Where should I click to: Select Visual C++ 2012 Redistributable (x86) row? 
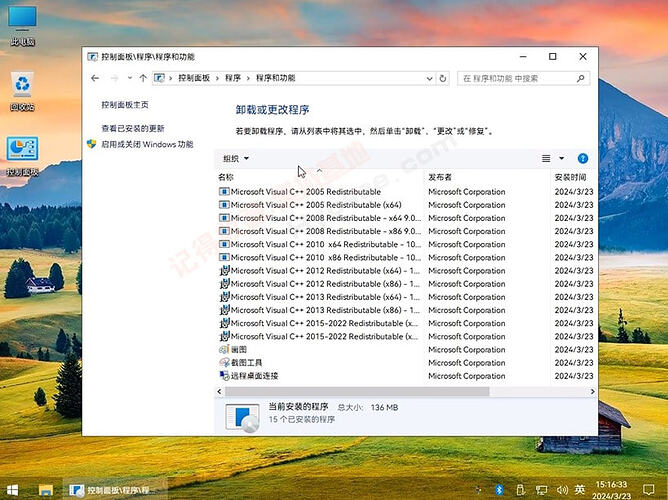click(x=405, y=284)
